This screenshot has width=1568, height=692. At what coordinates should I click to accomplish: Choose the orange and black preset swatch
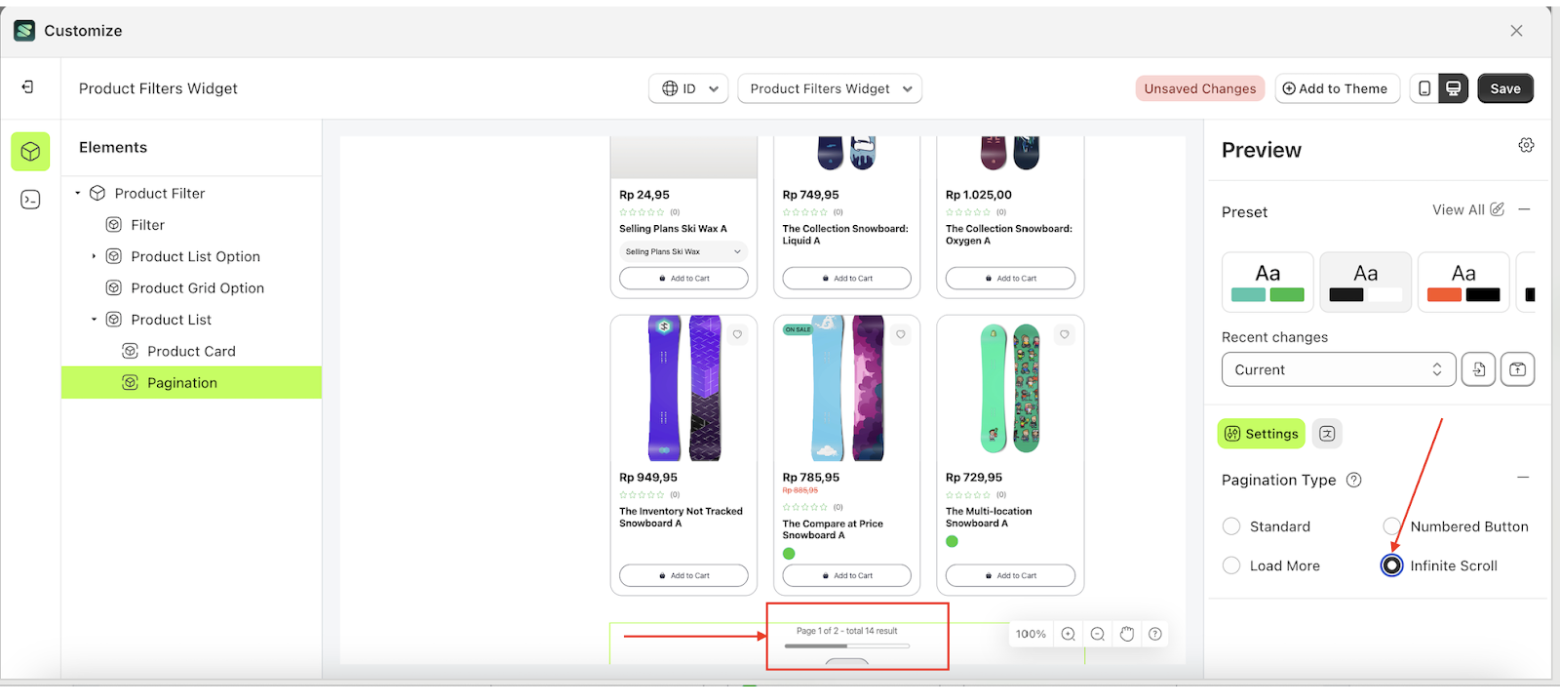(1463, 282)
